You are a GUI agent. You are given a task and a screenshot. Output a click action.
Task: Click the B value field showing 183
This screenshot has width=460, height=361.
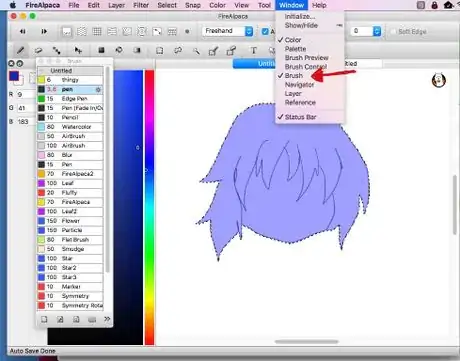(x=25, y=122)
